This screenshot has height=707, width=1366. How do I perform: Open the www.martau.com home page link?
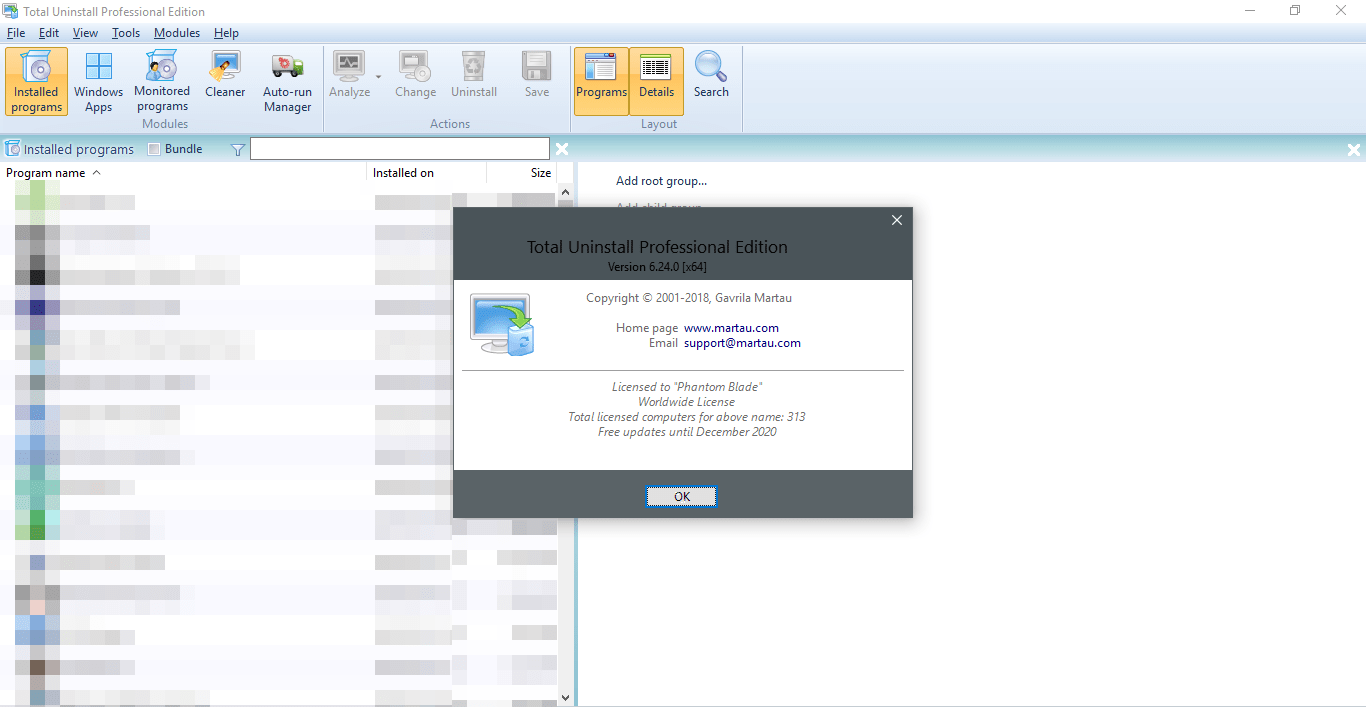point(731,328)
